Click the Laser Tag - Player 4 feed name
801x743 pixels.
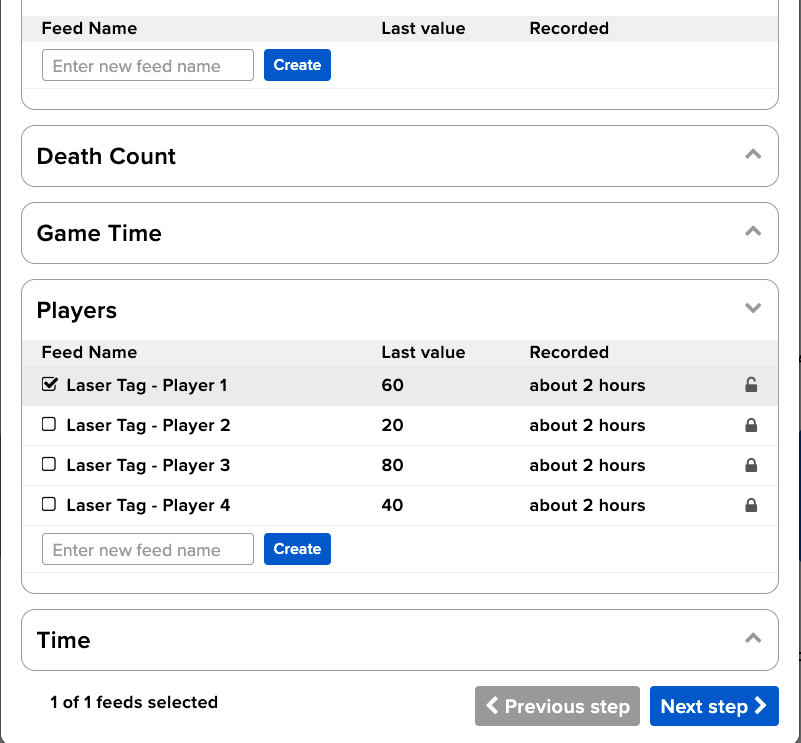(148, 505)
